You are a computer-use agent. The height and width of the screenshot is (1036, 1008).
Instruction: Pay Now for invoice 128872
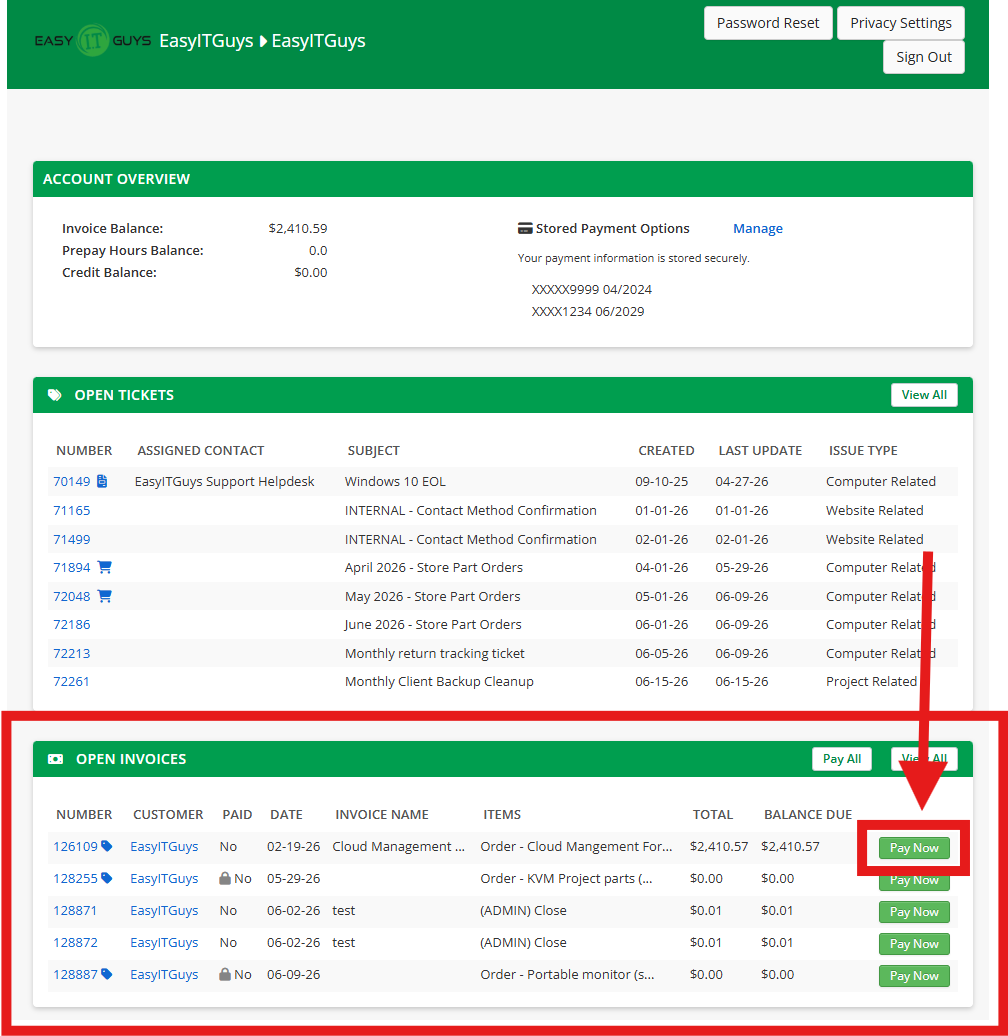click(914, 944)
